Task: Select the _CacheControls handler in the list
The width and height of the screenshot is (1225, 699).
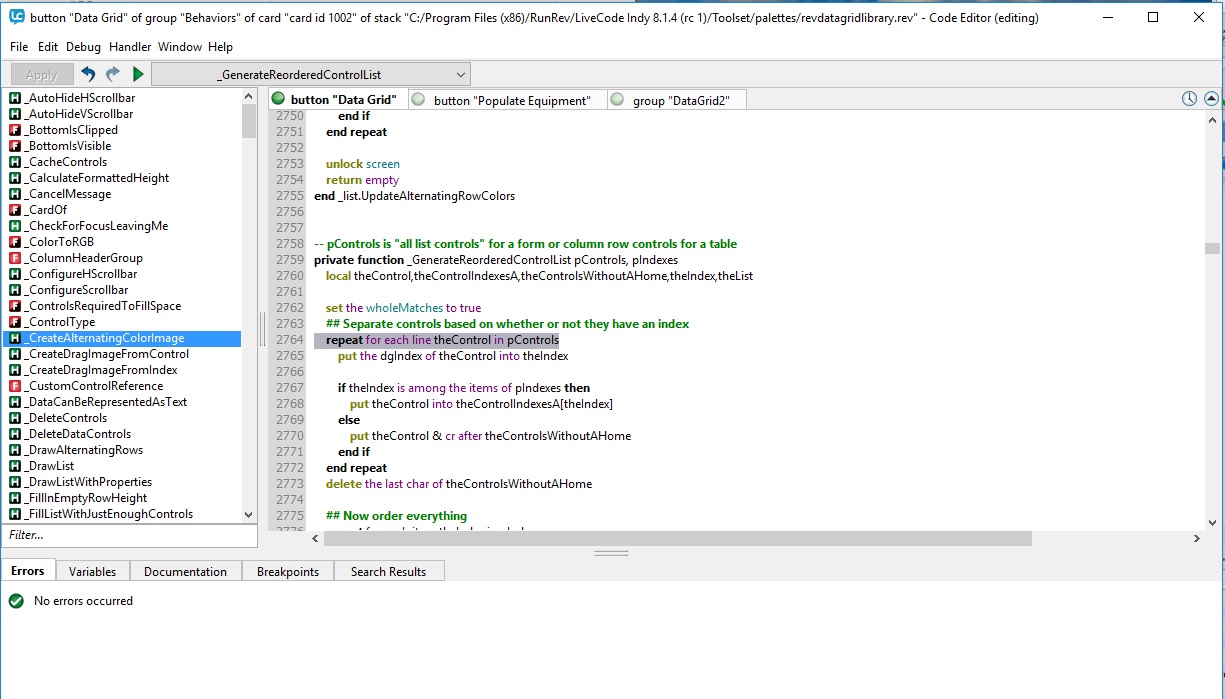Action: tap(67, 162)
